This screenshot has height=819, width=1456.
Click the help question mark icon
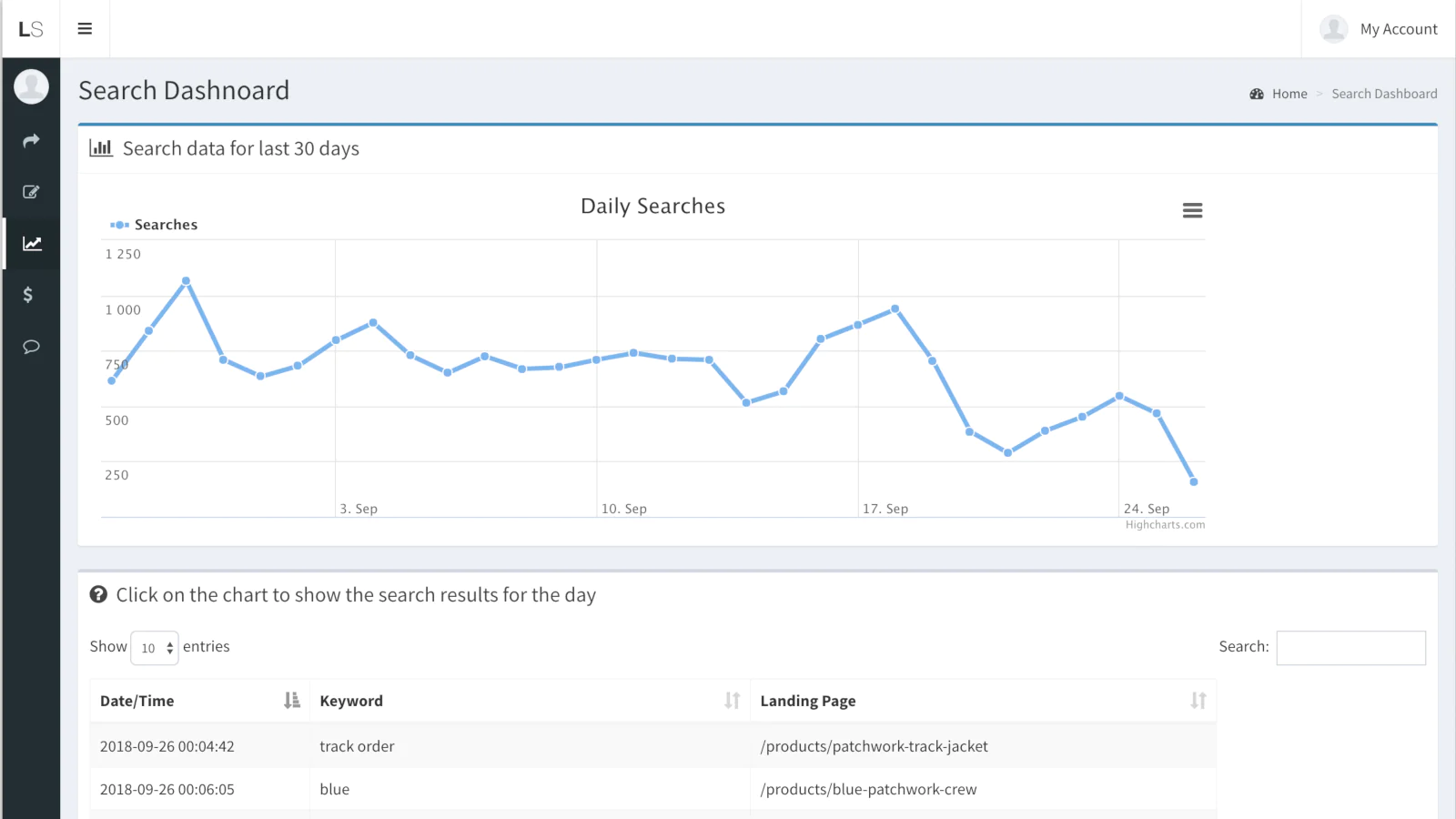point(98,594)
